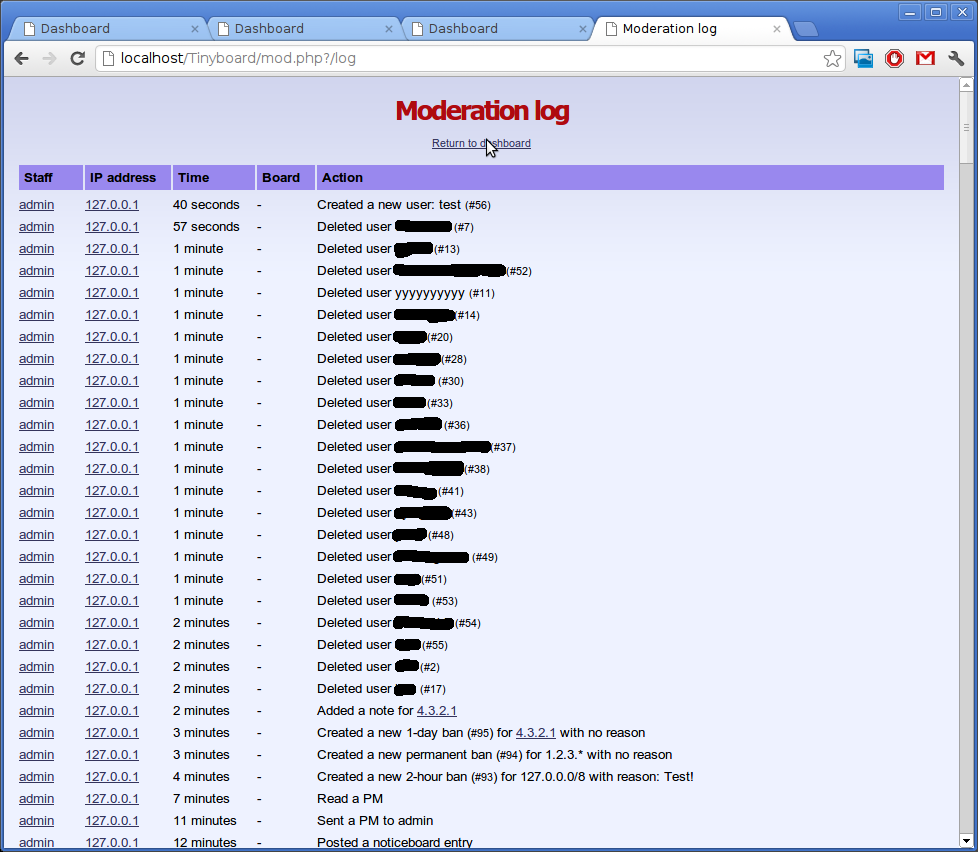Screen dimensions: 978x852
Task: Click the scrollbar down arrow
Action: (967, 840)
